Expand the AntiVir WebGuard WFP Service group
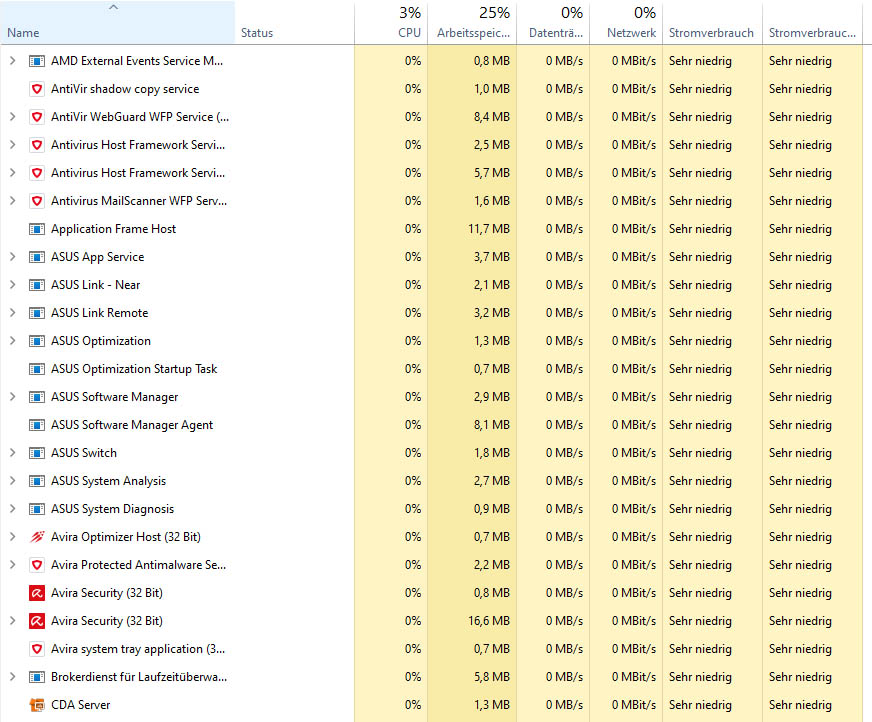 point(12,117)
